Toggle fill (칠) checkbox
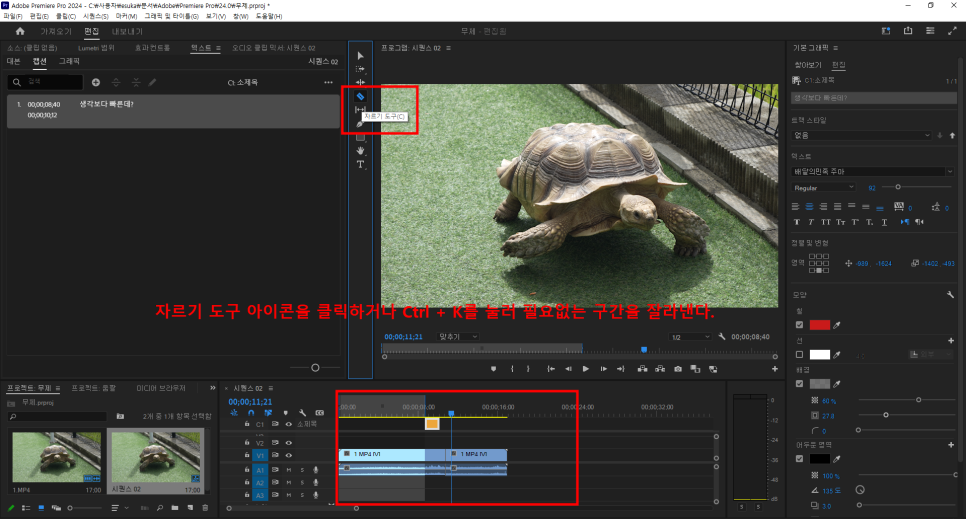This screenshot has width=966, height=519. [799, 325]
